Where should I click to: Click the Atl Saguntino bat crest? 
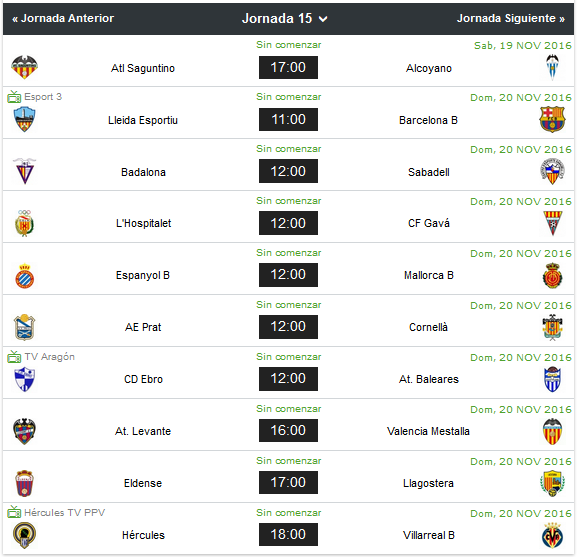coord(24,67)
